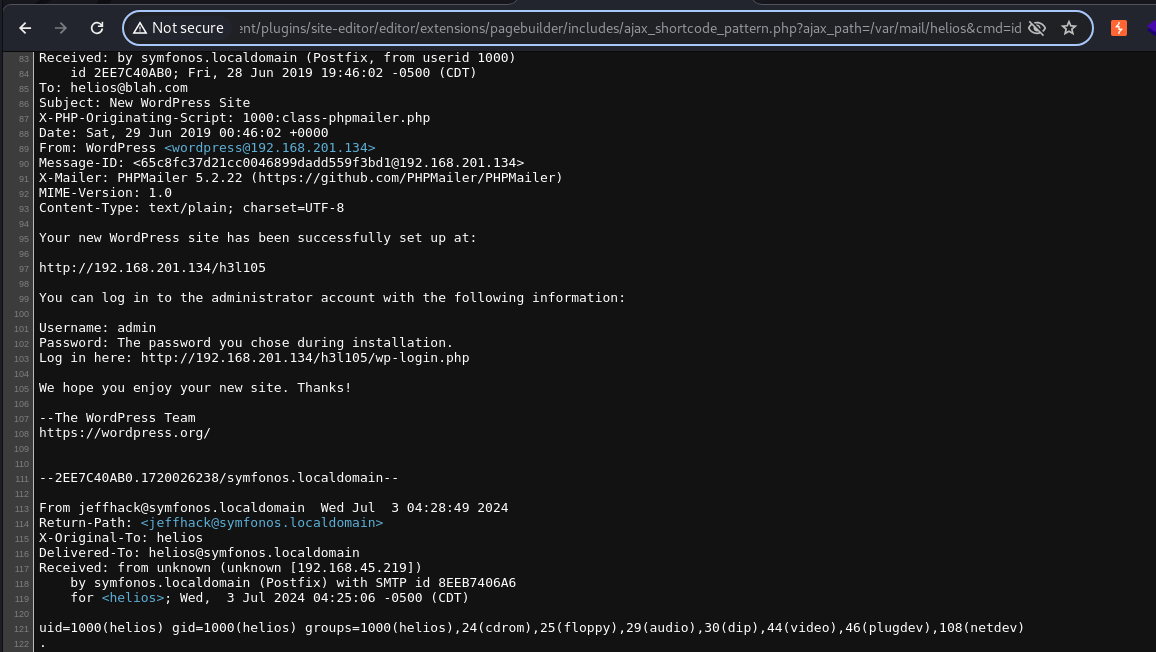Click 'We hope you enjoy your new site' text
This screenshot has height=652, width=1156.
click(195, 387)
